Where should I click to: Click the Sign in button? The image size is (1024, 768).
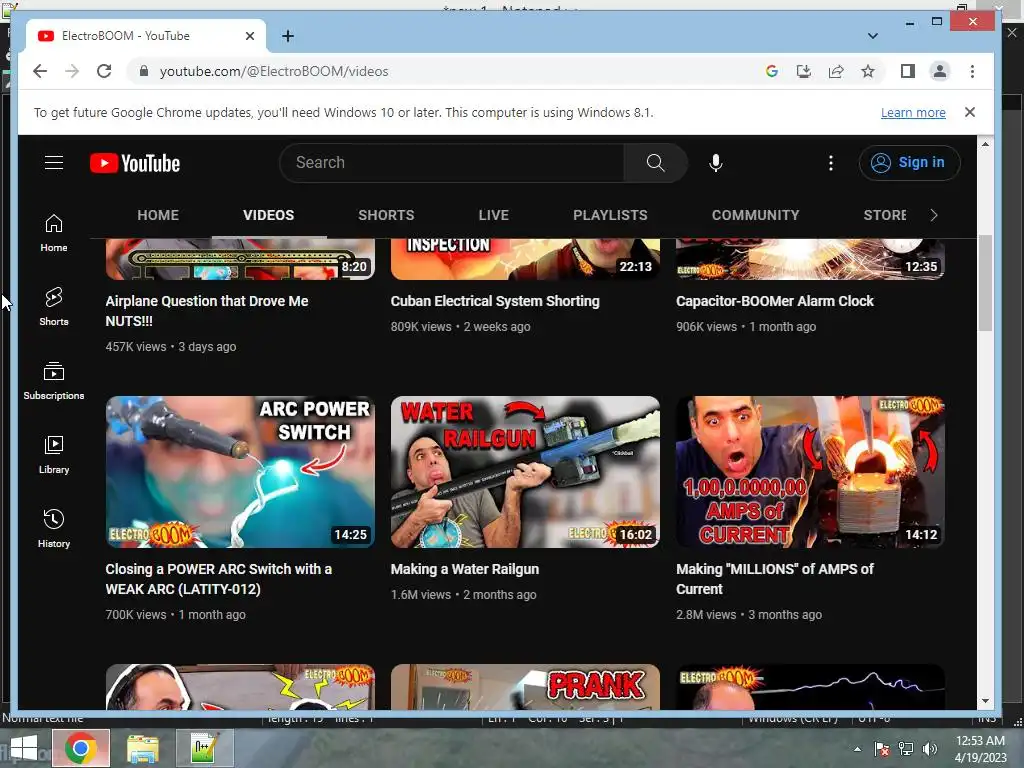909,163
